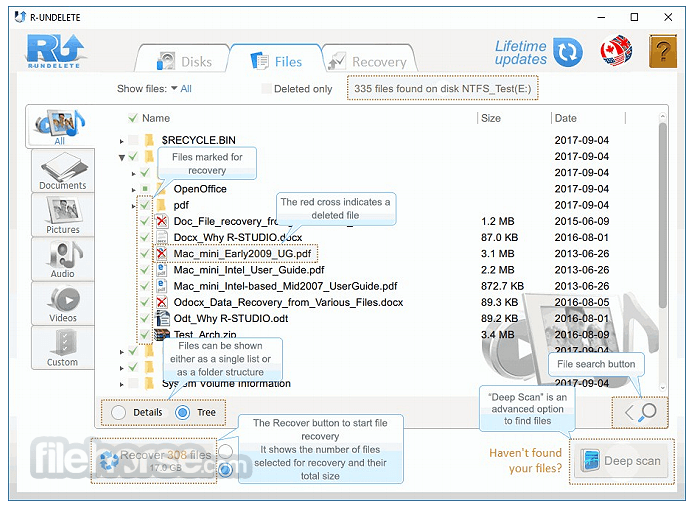
Task: Click the Lifetime updates refresh icon
Action: coord(568,52)
